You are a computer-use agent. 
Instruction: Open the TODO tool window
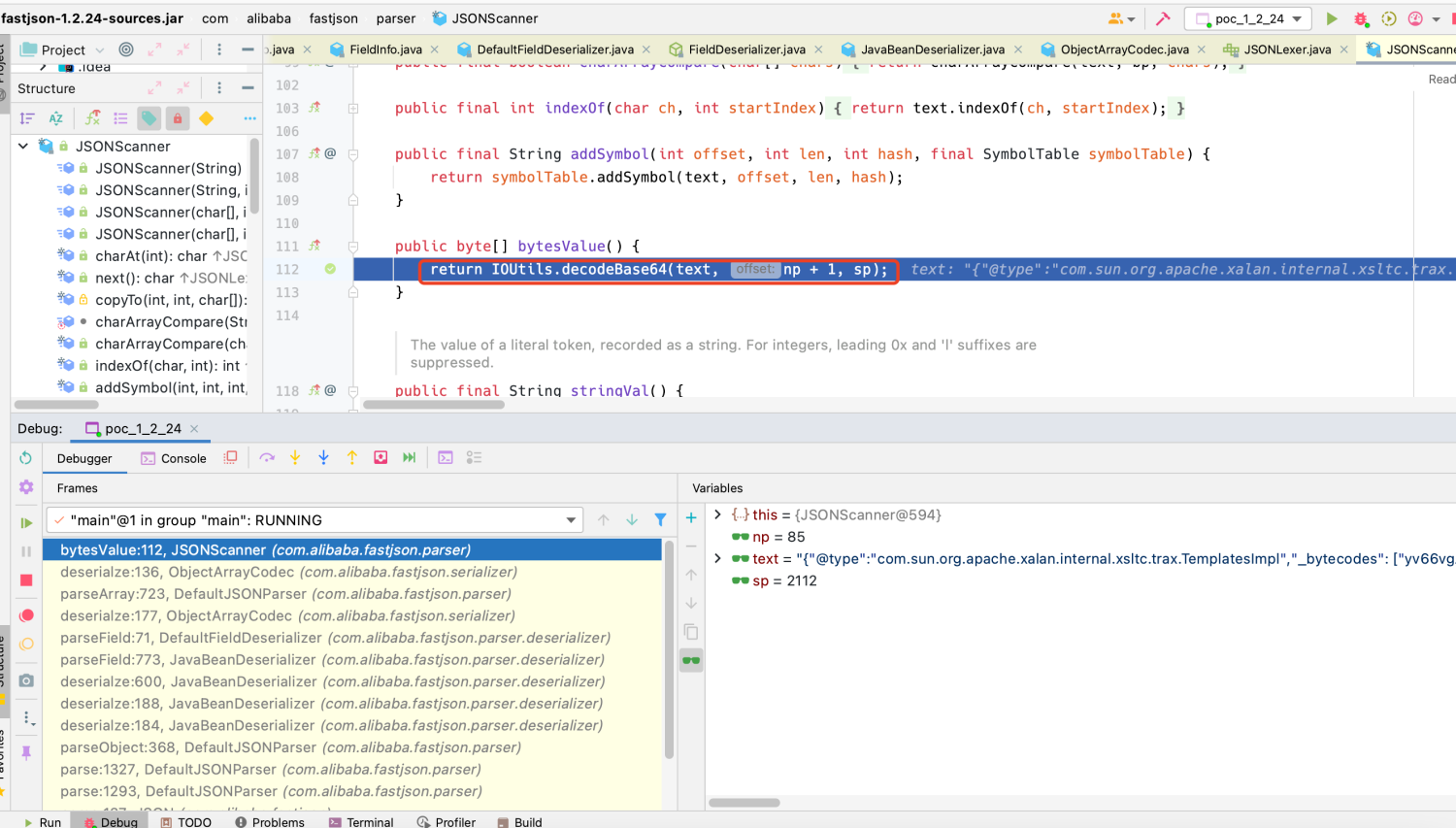click(185, 822)
